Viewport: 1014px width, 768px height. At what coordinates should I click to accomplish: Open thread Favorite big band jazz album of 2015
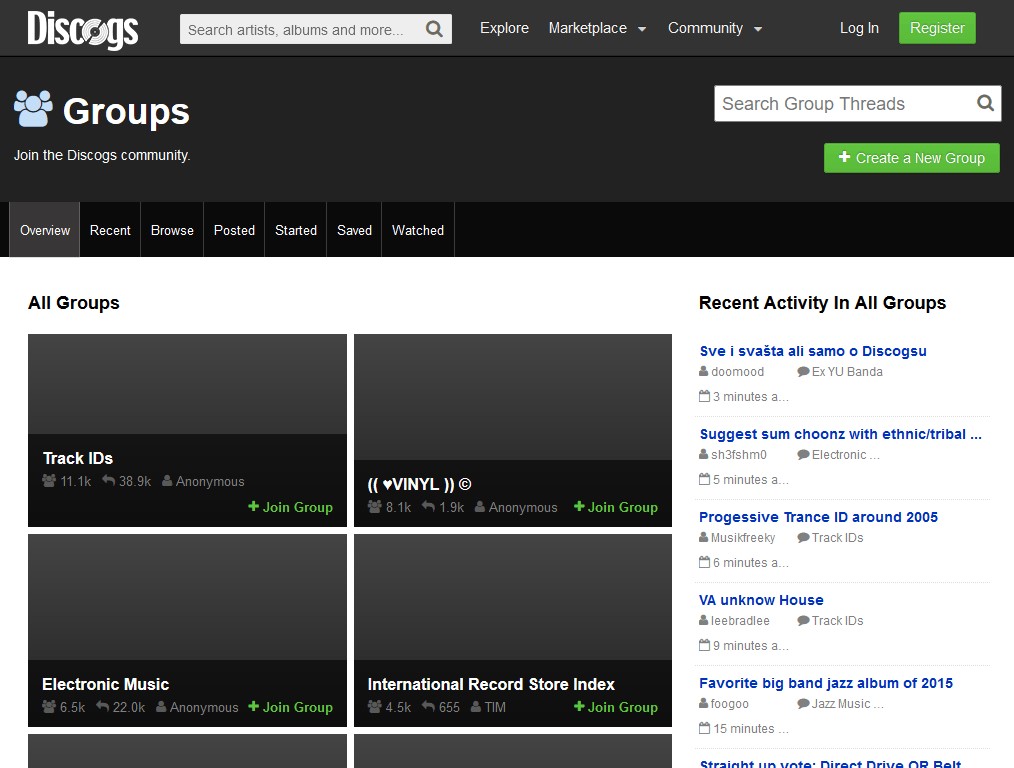[x=825, y=683]
